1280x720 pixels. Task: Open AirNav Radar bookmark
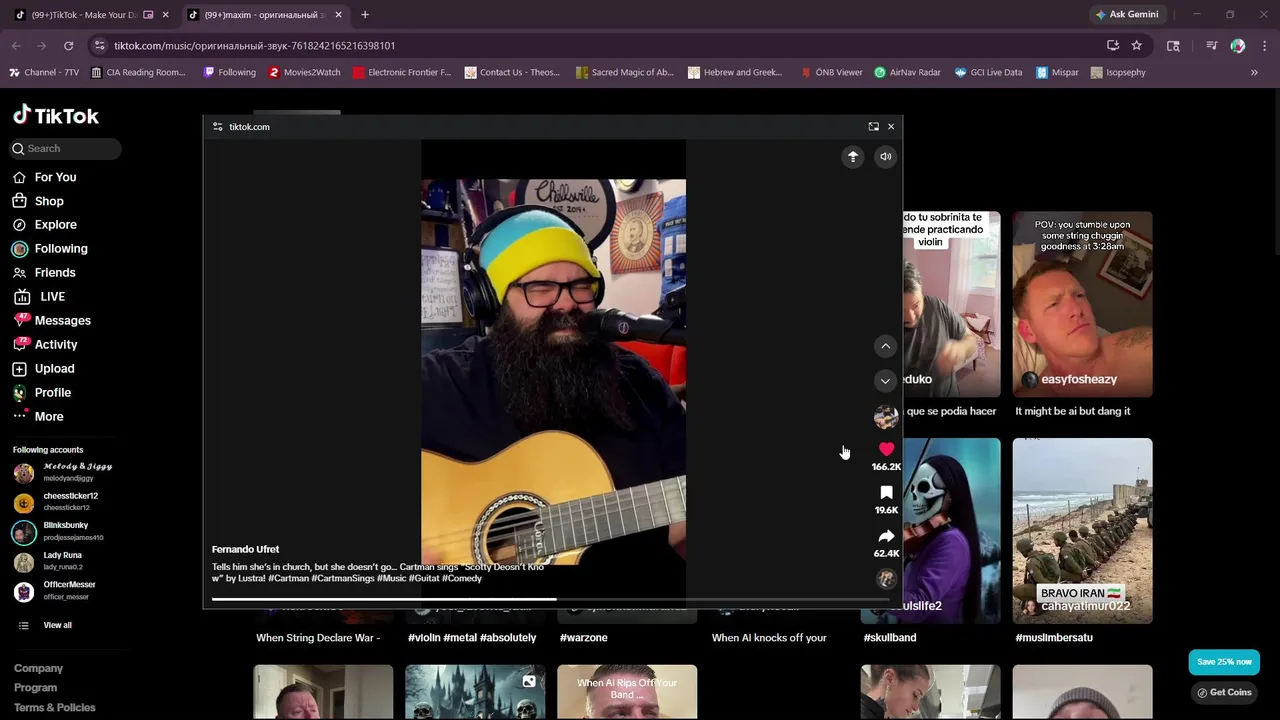tap(908, 72)
